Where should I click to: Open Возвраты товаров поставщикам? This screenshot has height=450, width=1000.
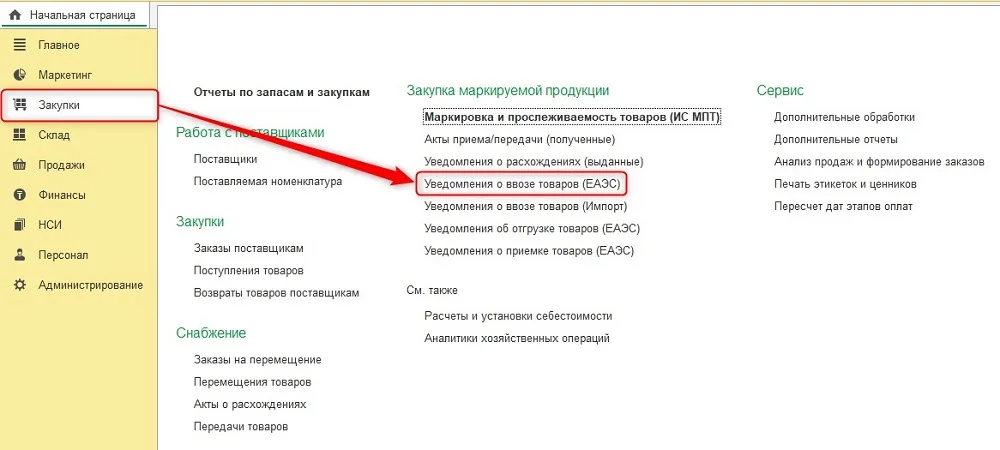click(x=276, y=293)
